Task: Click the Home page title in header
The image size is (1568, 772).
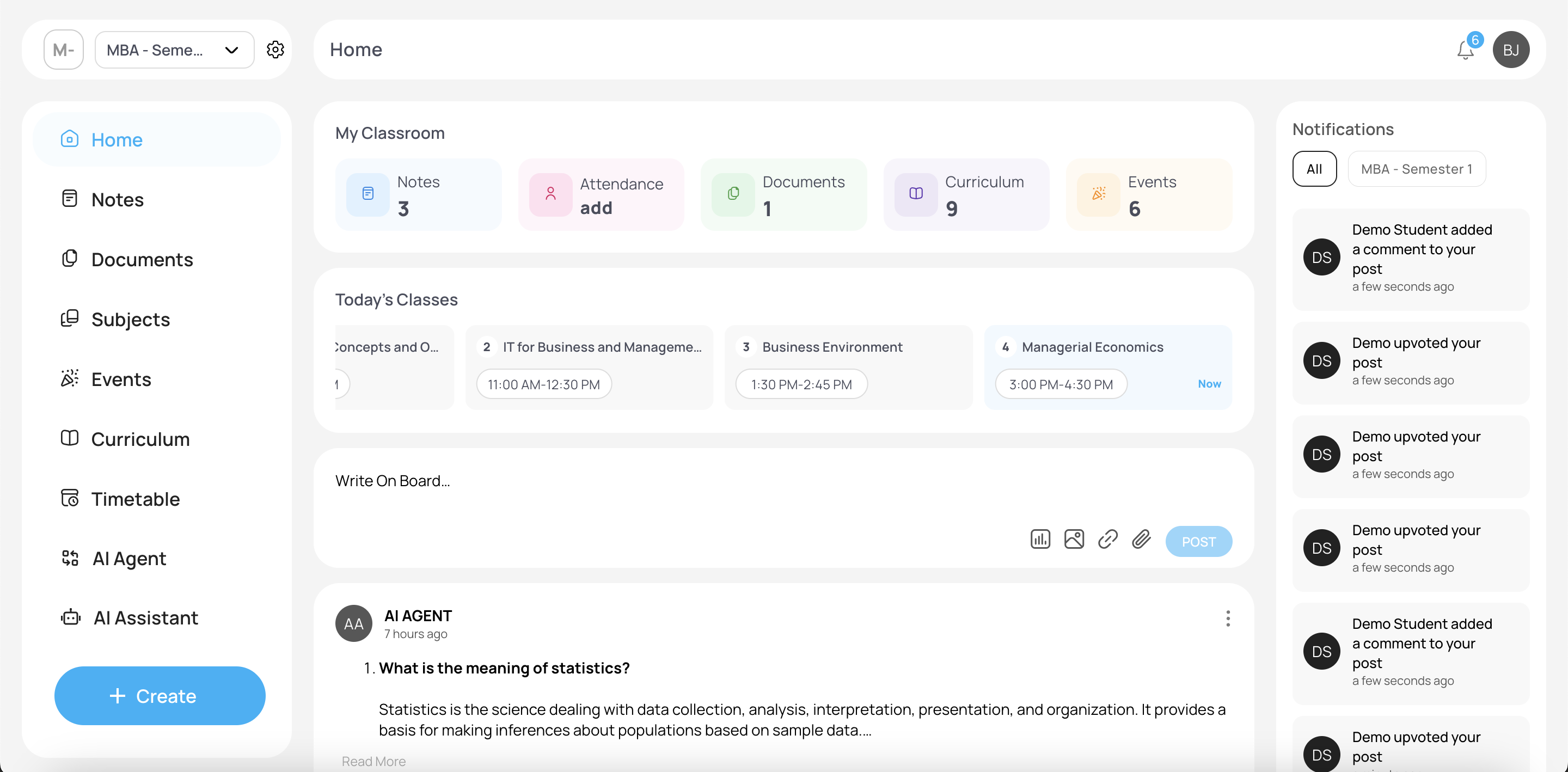Action: point(356,50)
